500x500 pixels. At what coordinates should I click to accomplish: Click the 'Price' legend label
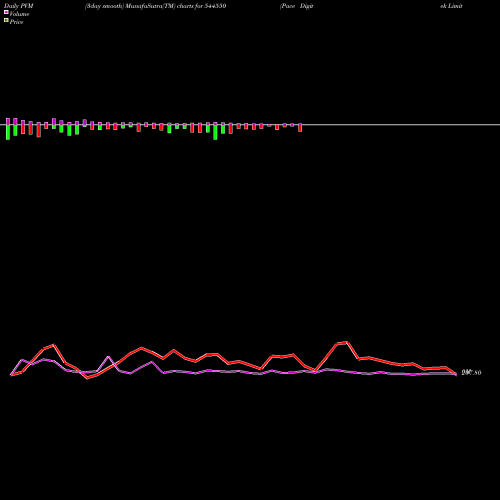(16, 22)
